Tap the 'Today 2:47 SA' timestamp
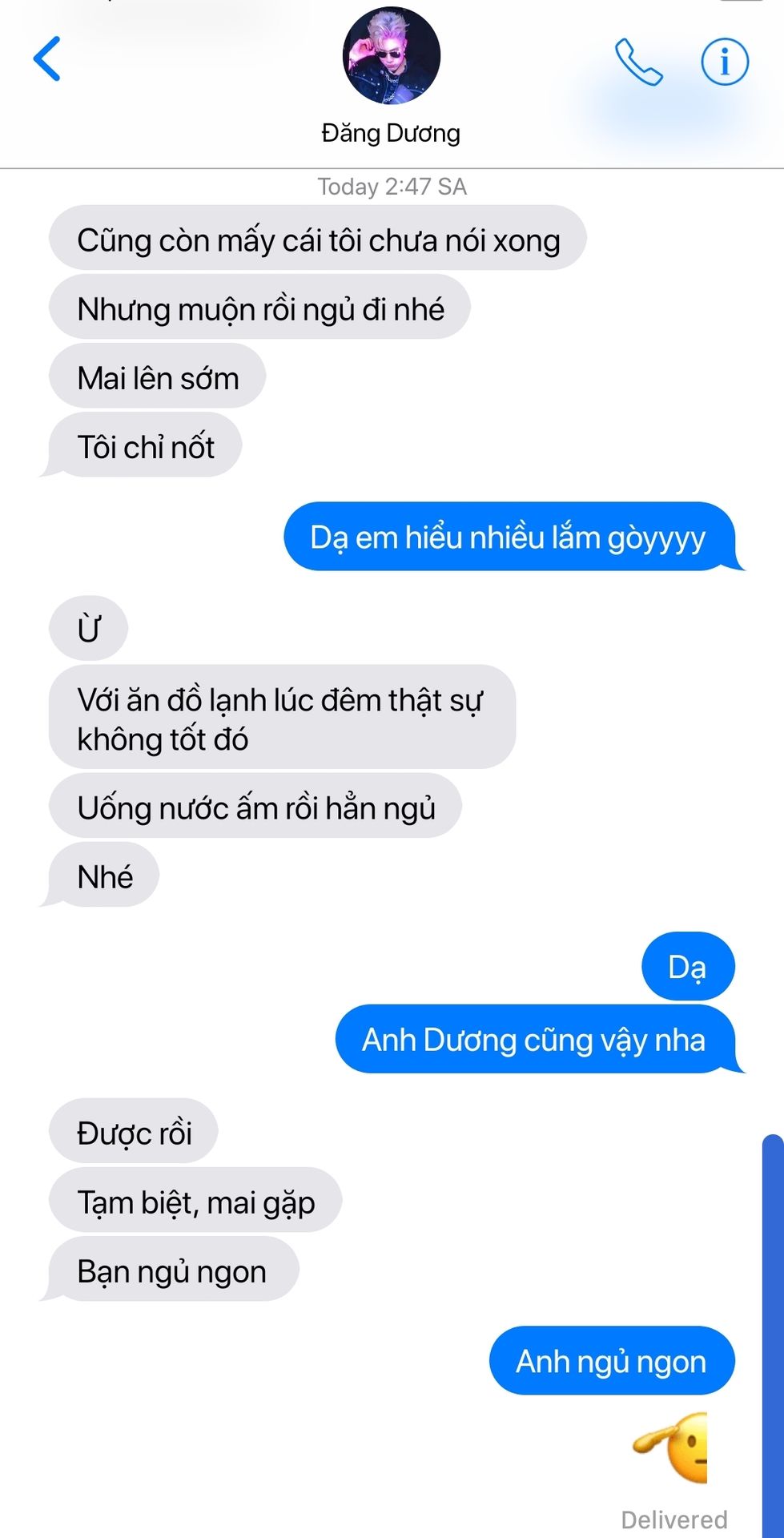The image size is (784, 1538). click(x=392, y=187)
